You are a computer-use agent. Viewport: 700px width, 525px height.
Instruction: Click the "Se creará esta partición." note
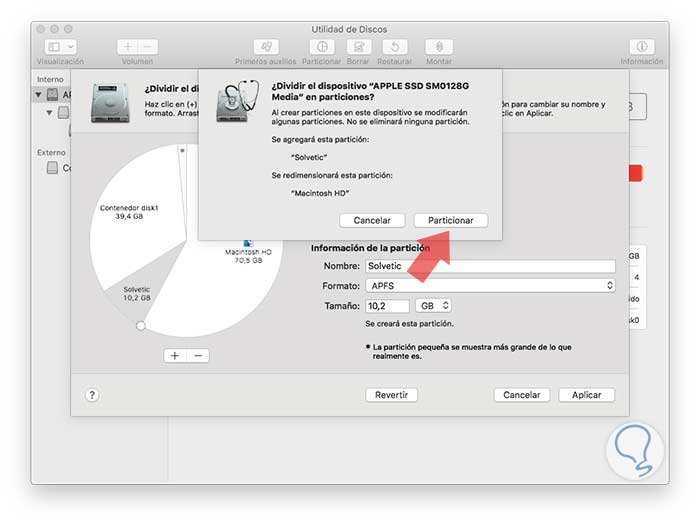[x=409, y=323]
